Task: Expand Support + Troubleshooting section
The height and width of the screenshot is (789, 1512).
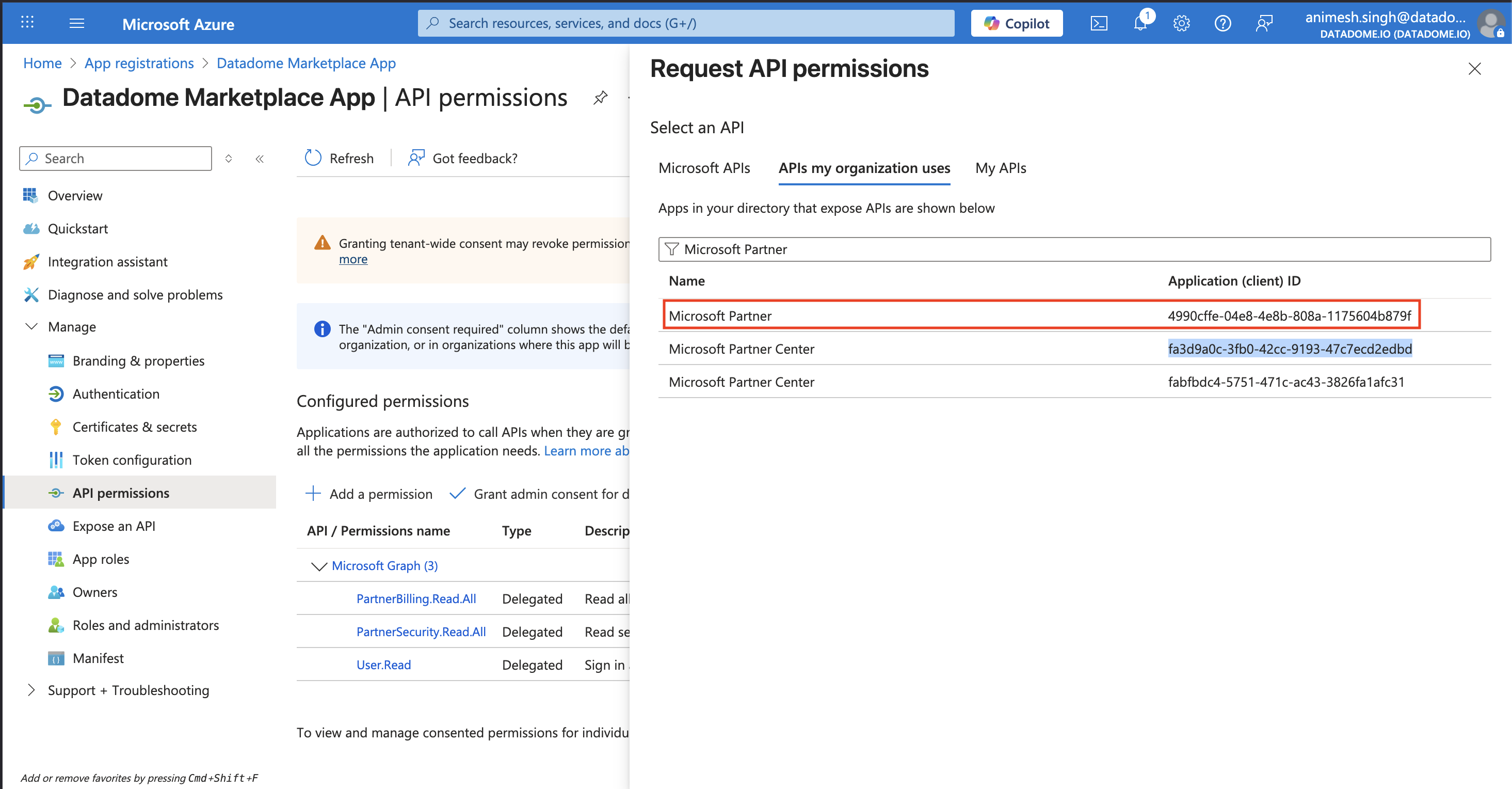Action: click(31, 690)
